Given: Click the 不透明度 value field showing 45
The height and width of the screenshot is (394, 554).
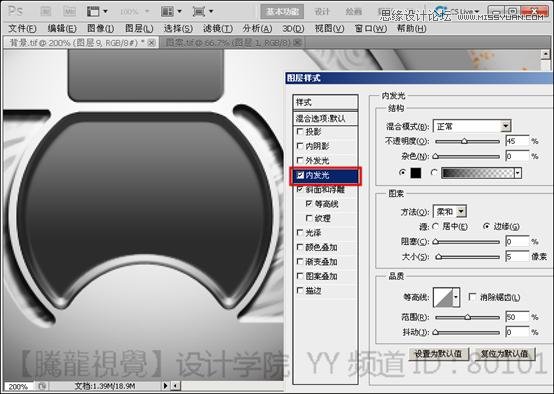Looking at the screenshot, I should (x=517, y=141).
